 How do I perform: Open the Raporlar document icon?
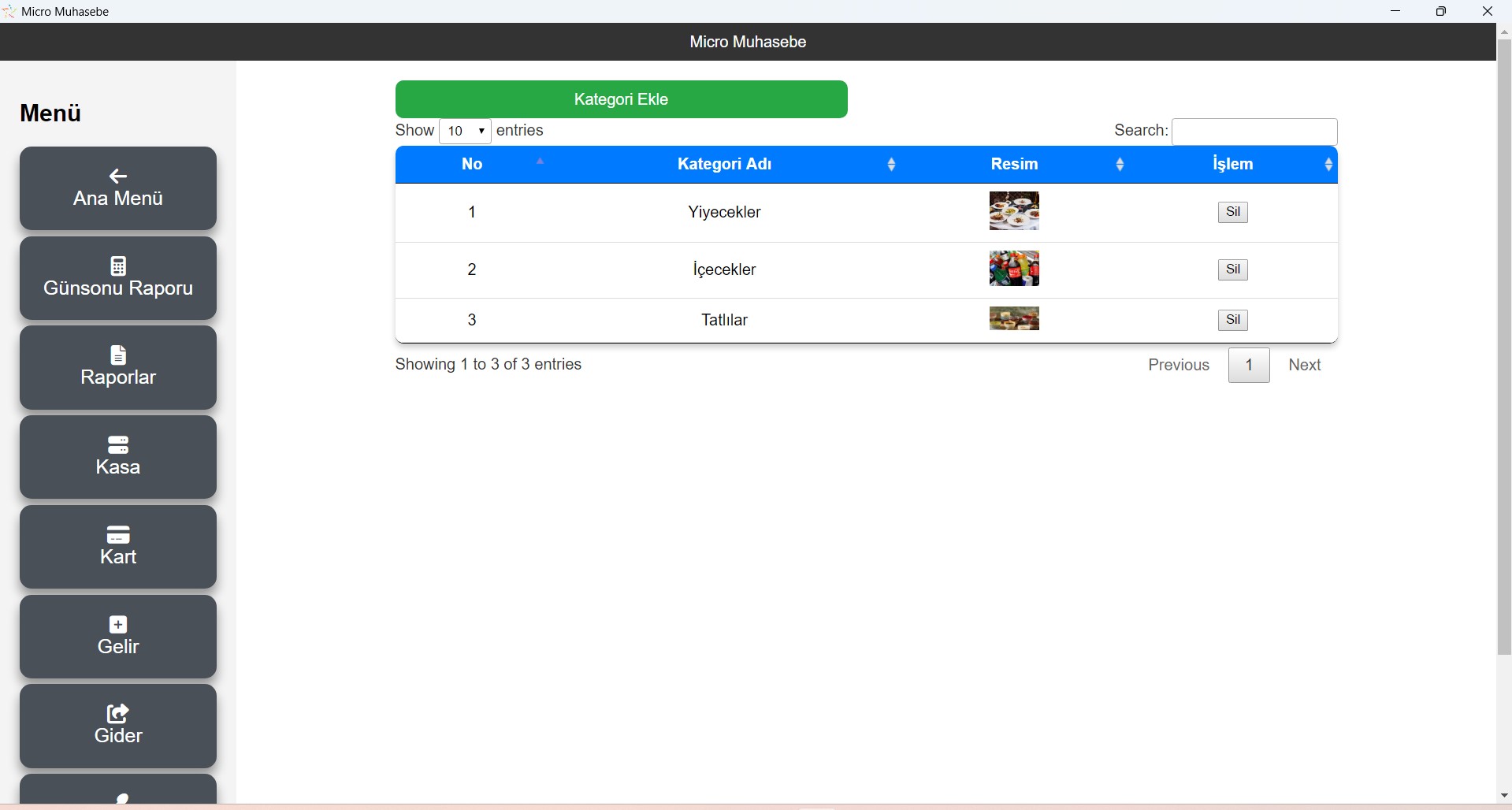tap(118, 355)
